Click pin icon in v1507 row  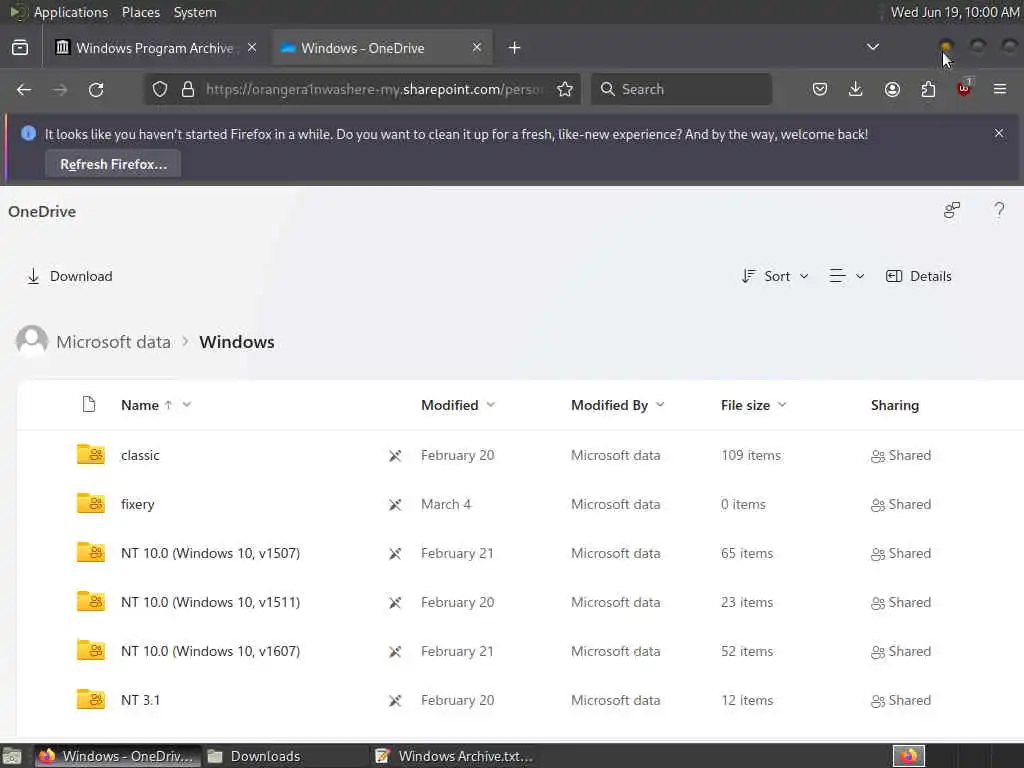pyautogui.click(x=395, y=554)
